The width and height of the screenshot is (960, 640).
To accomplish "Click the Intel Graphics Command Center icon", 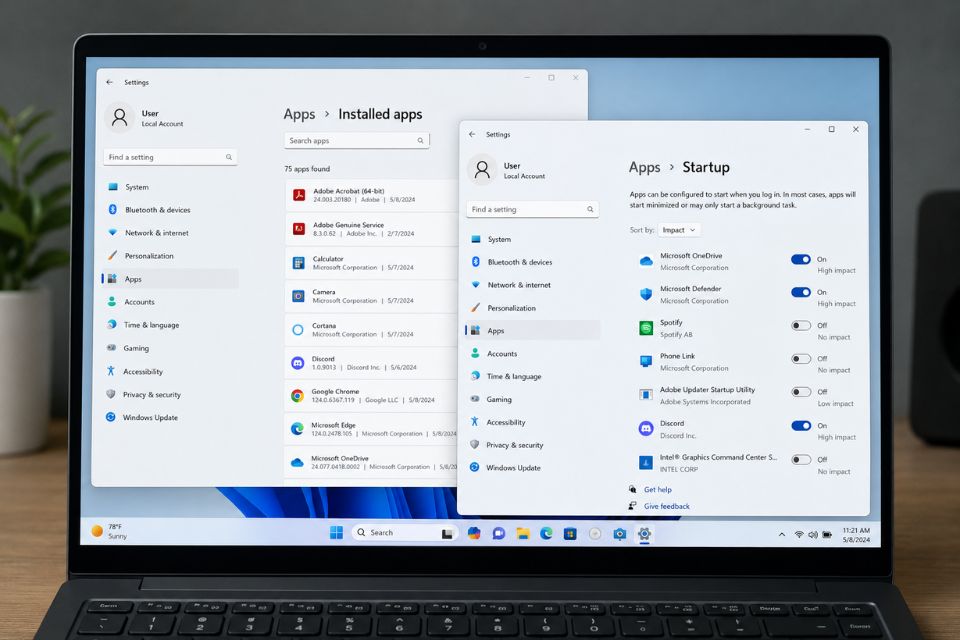I will pos(646,462).
